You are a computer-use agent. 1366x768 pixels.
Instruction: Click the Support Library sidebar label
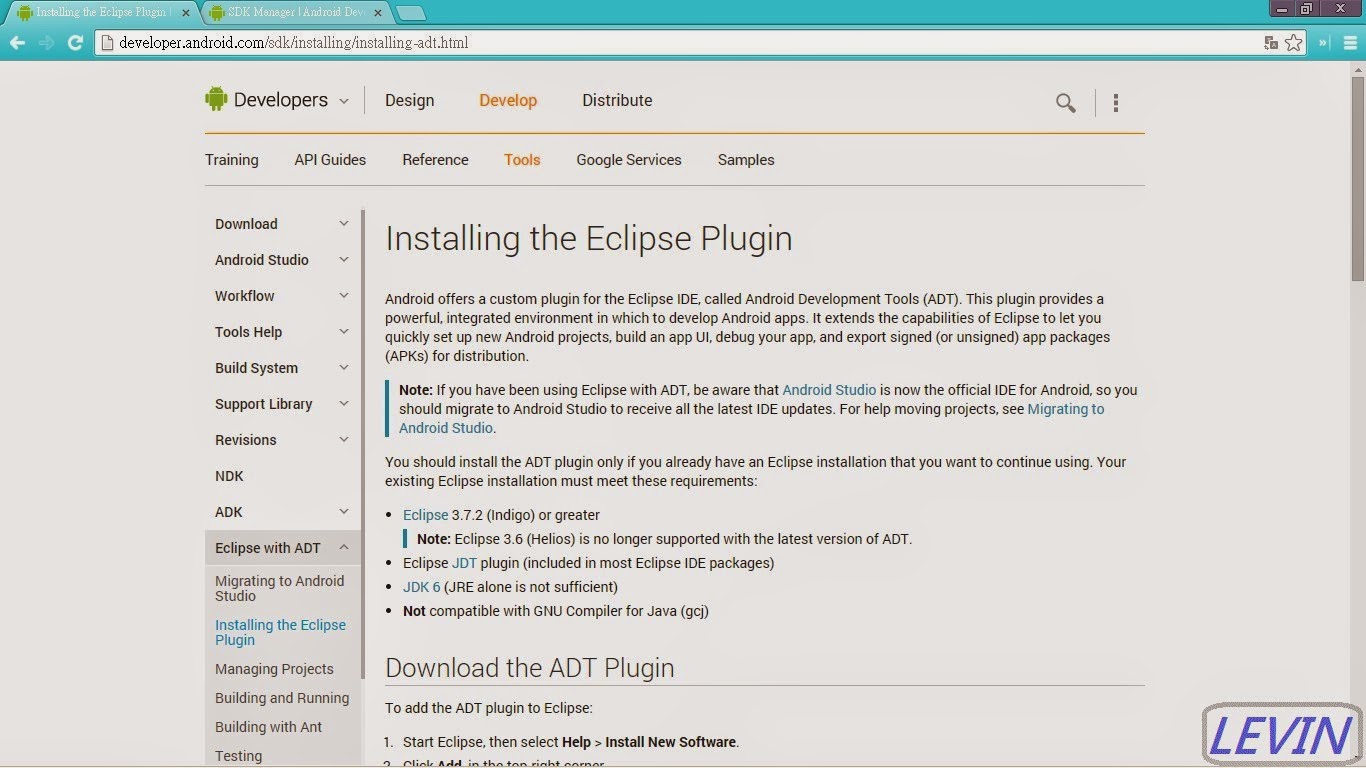[264, 404]
